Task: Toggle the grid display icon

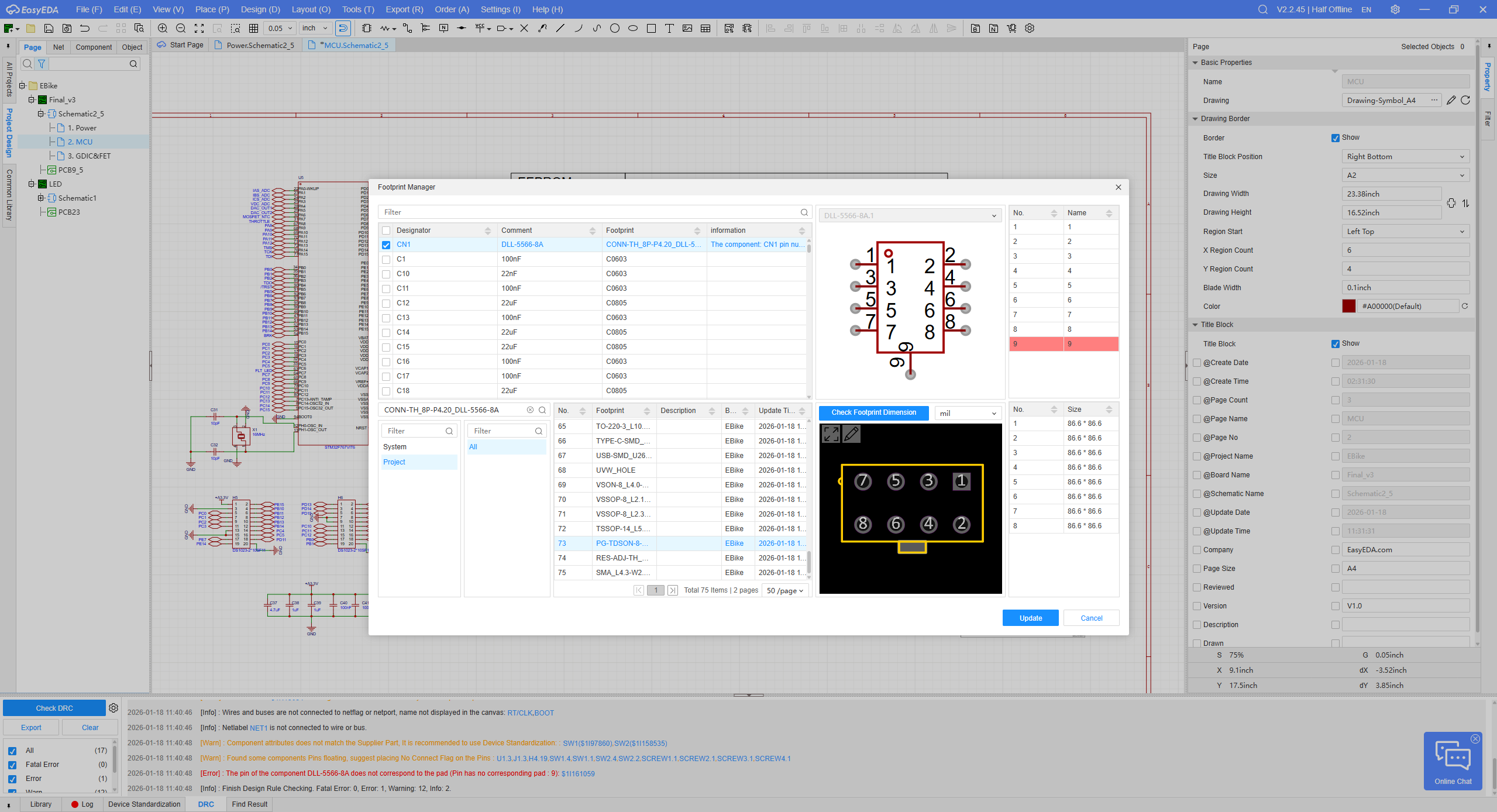Action: 253,28
